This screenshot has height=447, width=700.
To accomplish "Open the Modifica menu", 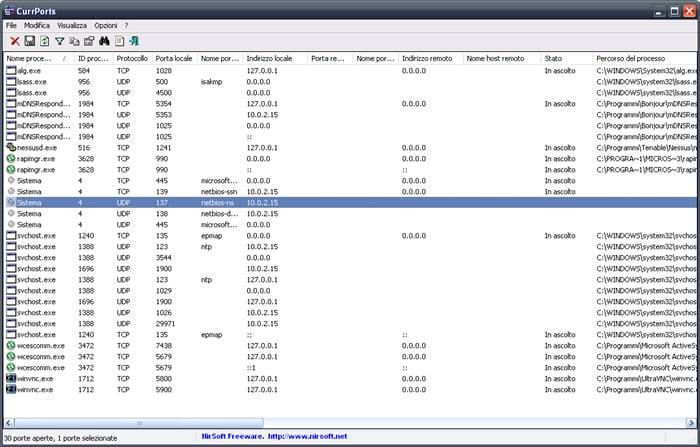I will (x=37, y=24).
